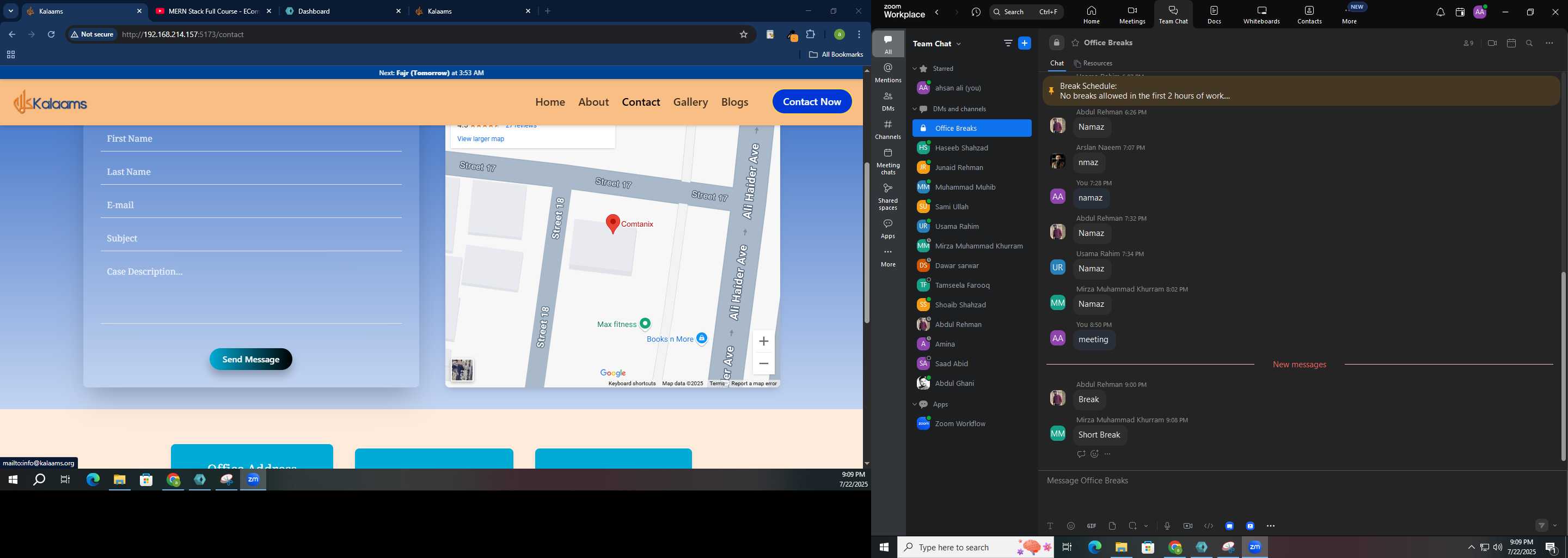Open Zoom Home tab
This screenshot has width=1568, height=558.
[1091, 15]
